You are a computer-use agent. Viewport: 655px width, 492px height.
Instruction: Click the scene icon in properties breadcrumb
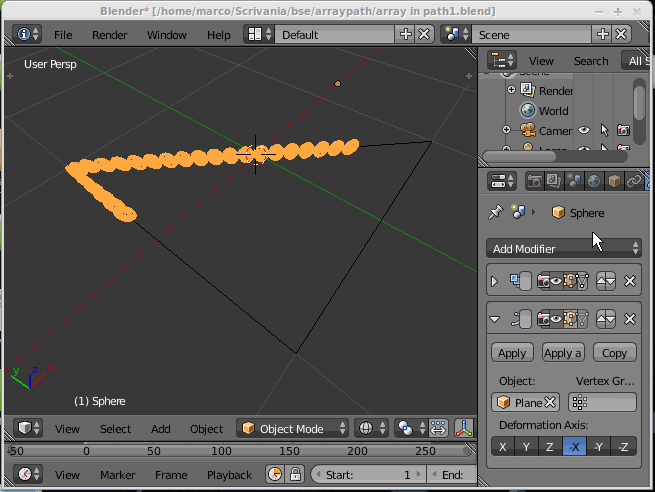[518, 212]
